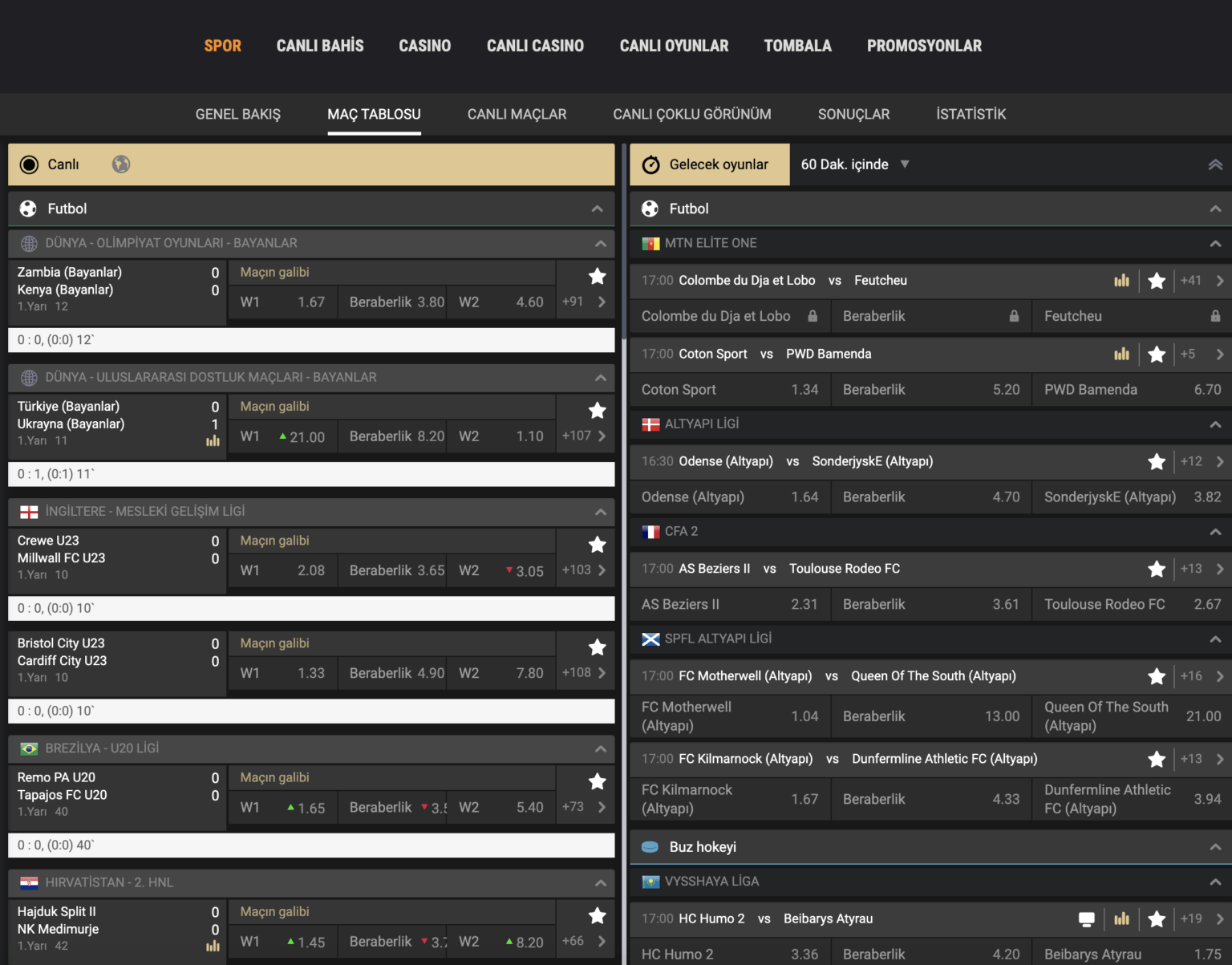Open statistics icon for Coton Sport match
The width and height of the screenshot is (1232, 965).
tap(1121, 354)
